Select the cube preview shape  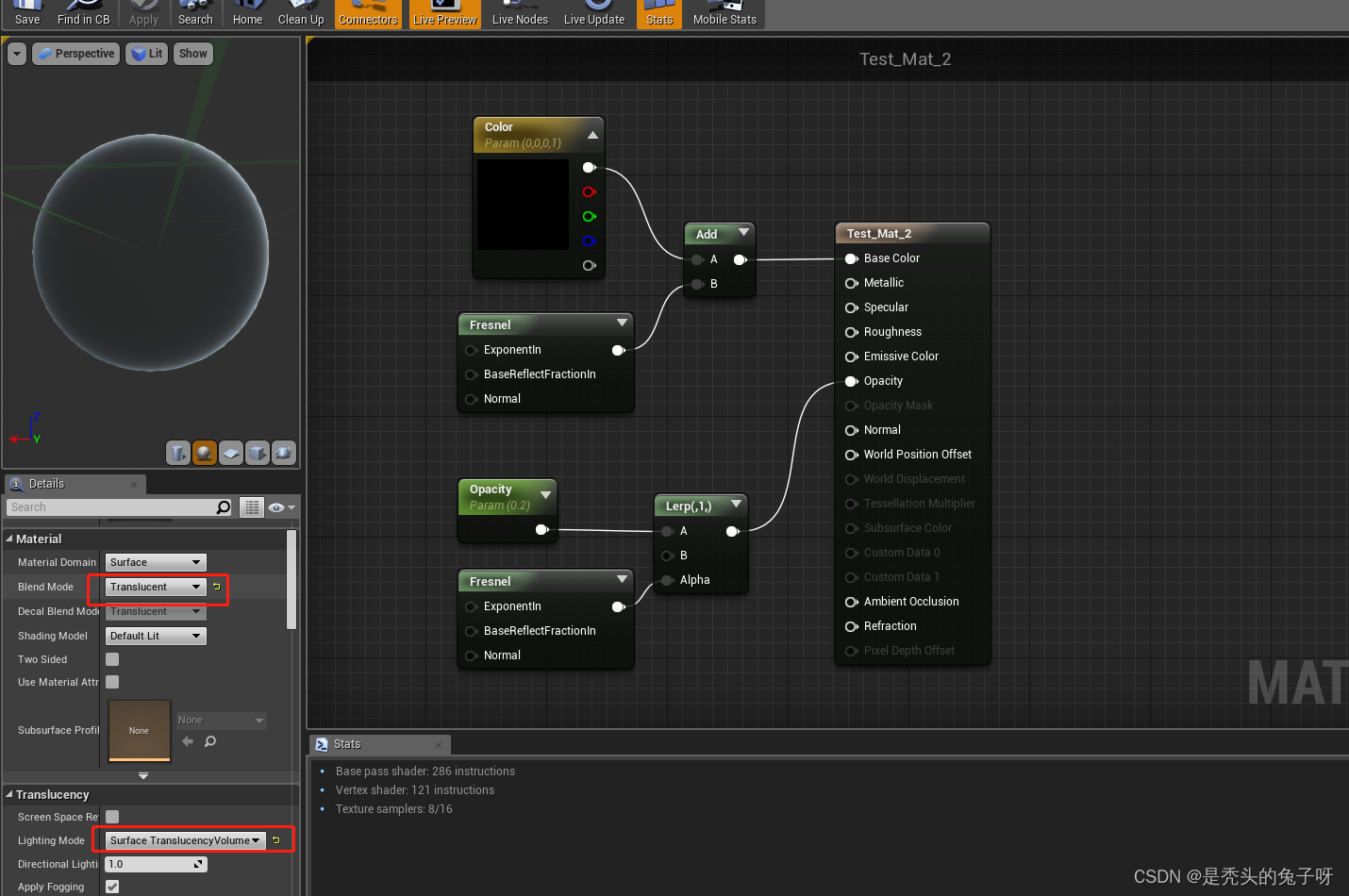point(258,453)
